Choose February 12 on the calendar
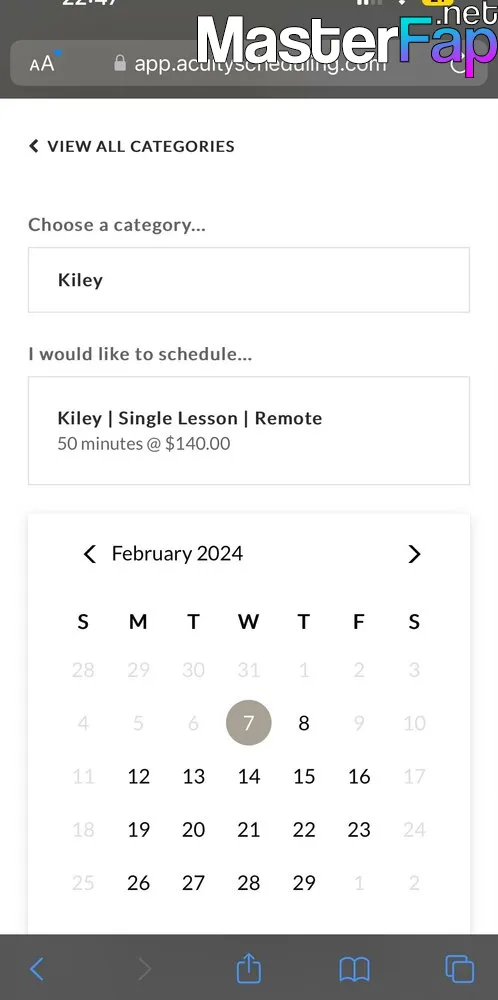 coord(138,776)
